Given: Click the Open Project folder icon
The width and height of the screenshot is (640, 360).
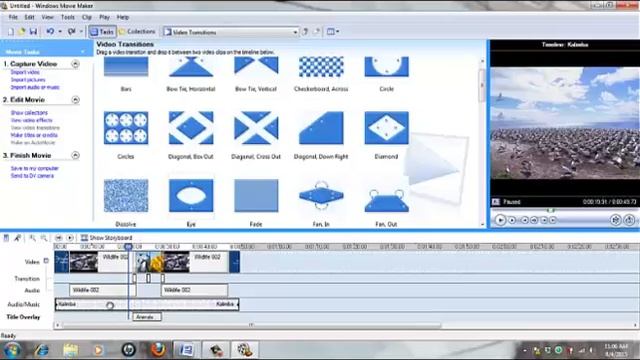Looking at the screenshot, I should coord(22,31).
